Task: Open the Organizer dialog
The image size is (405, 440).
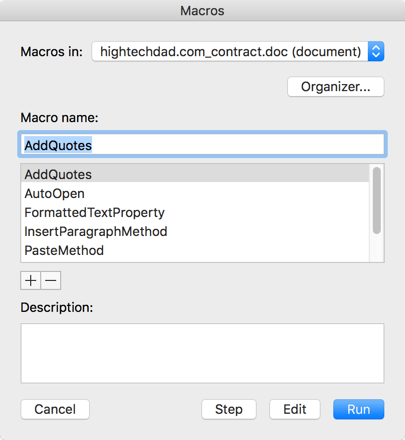Action: (x=336, y=87)
